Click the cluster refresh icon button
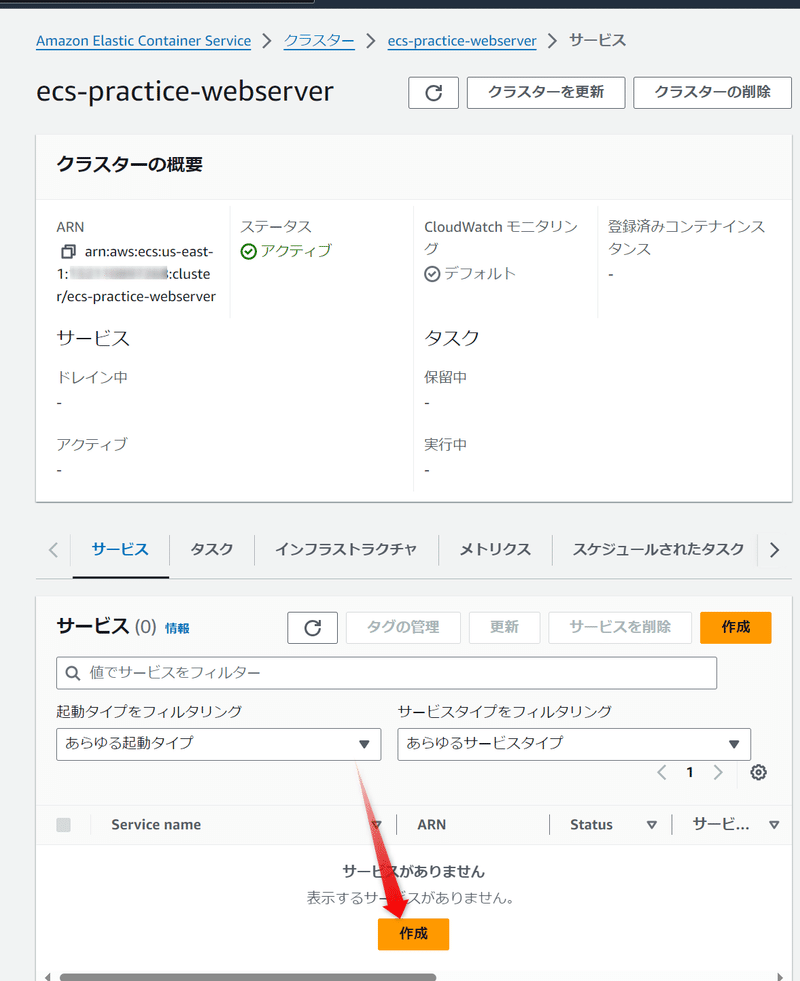Image resolution: width=800 pixels, height=981 pixels. (433, 93)
